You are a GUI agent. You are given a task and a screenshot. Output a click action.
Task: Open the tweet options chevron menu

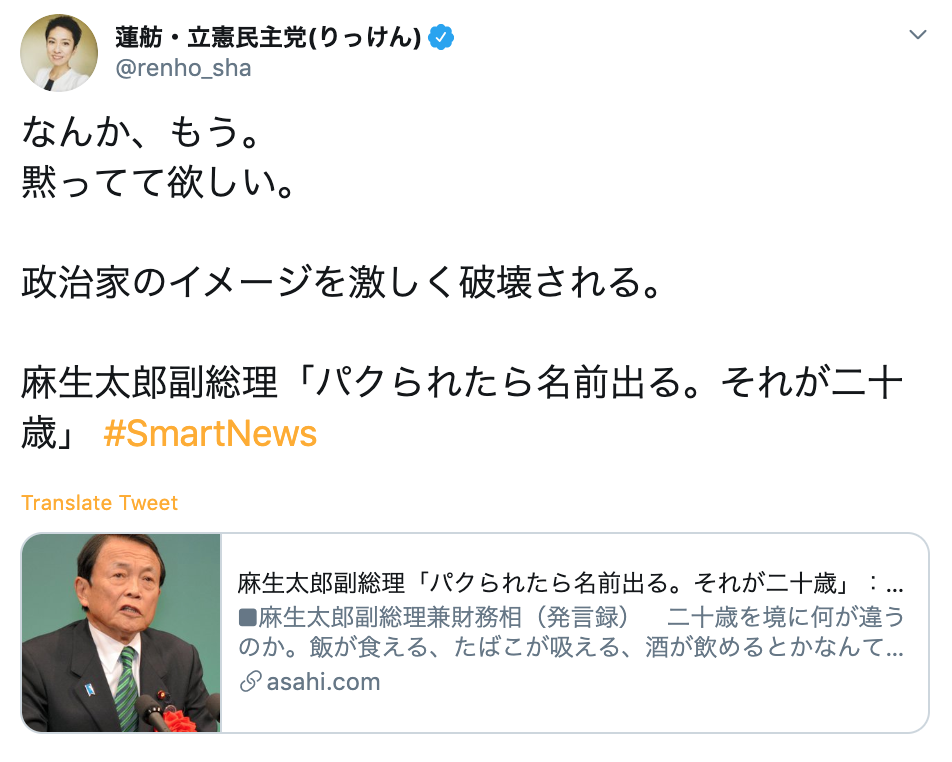point(917,35)
